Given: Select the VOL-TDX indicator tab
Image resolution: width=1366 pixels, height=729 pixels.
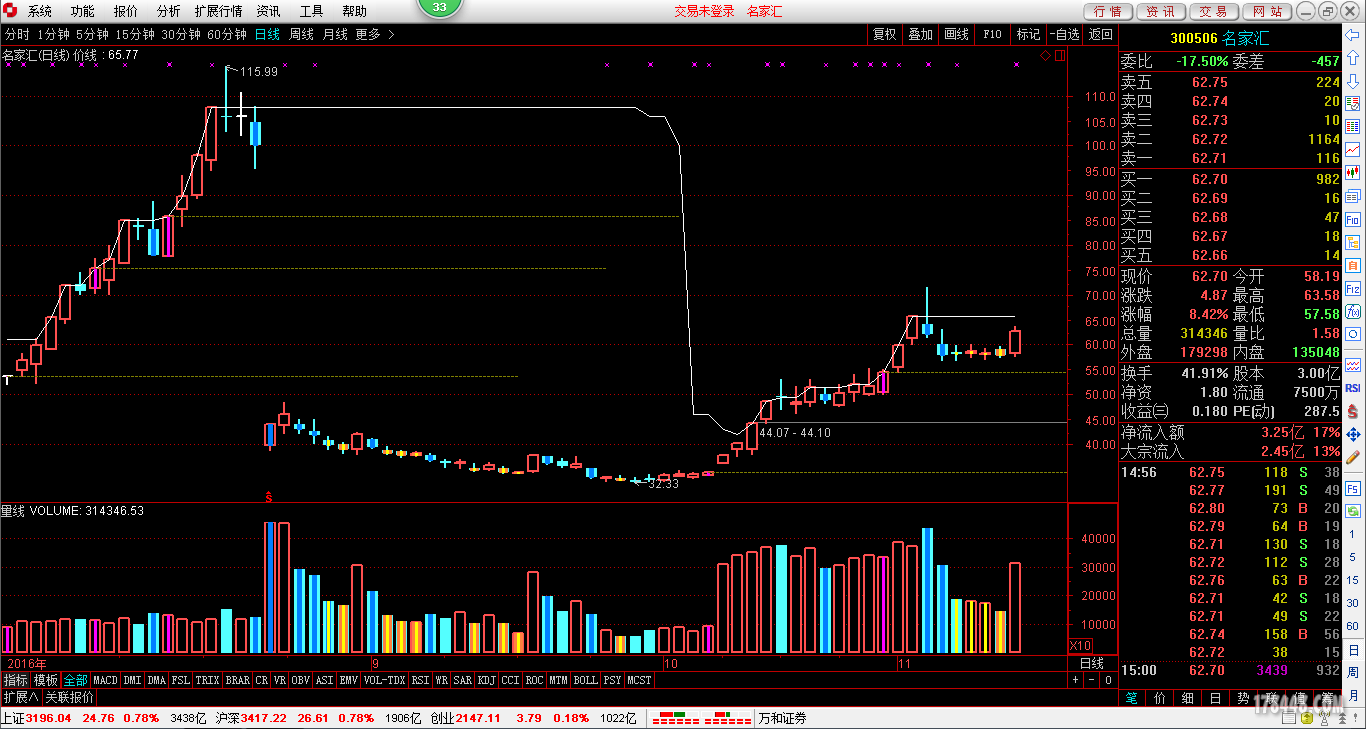Looking at the screenshot, I should click(x=385, y=680).
